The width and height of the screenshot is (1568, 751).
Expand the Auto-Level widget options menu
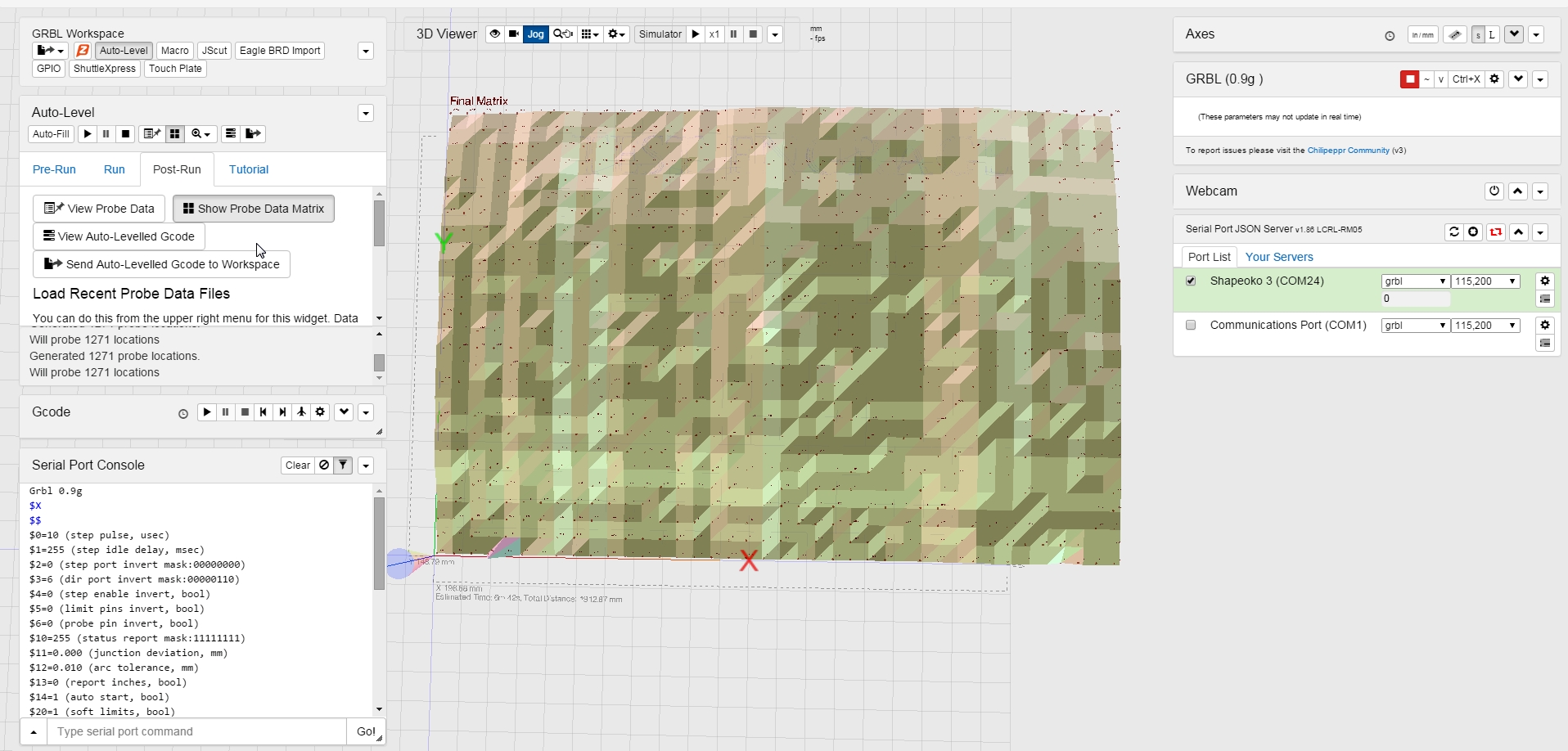click(366, 113)
